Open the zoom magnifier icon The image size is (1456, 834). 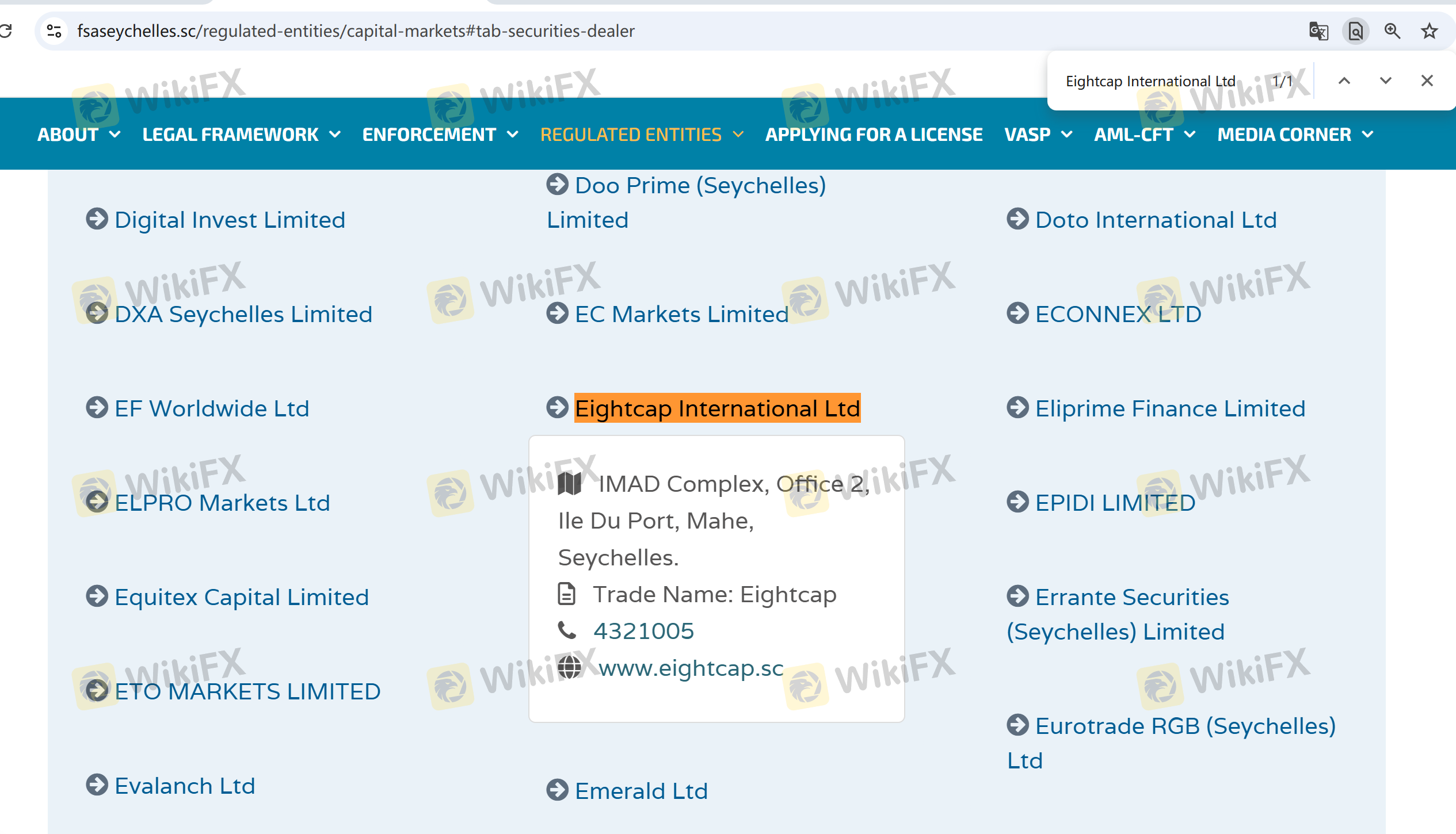point(1393,30)
